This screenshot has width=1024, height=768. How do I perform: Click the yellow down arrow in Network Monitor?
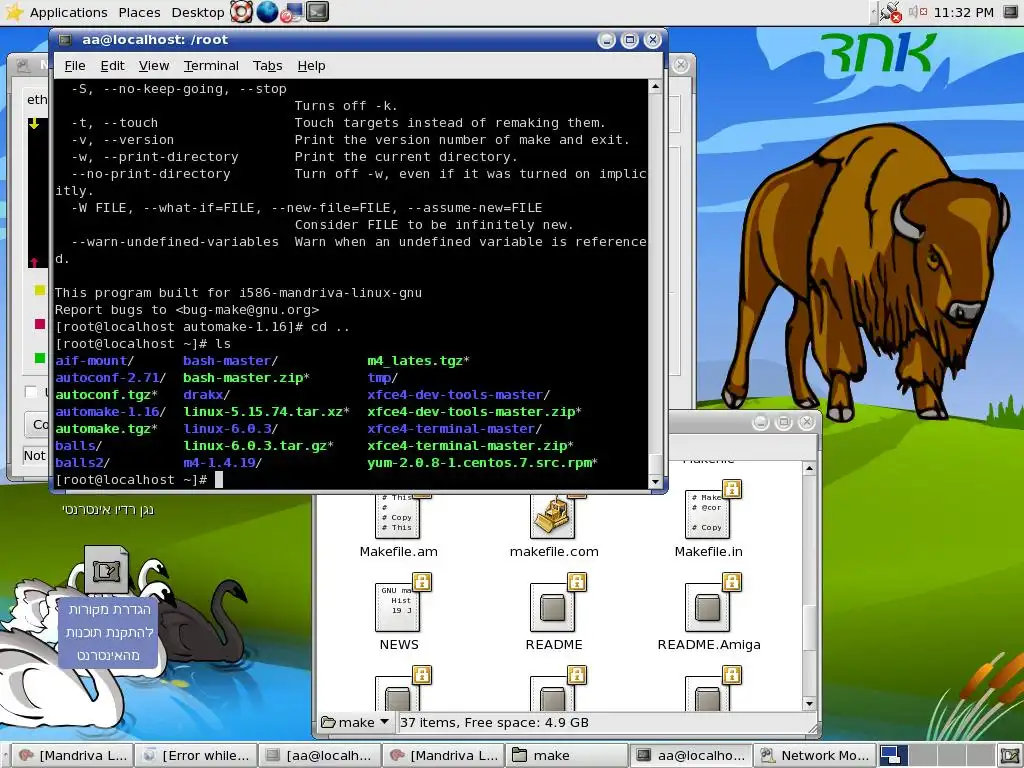tap(34, 123)
